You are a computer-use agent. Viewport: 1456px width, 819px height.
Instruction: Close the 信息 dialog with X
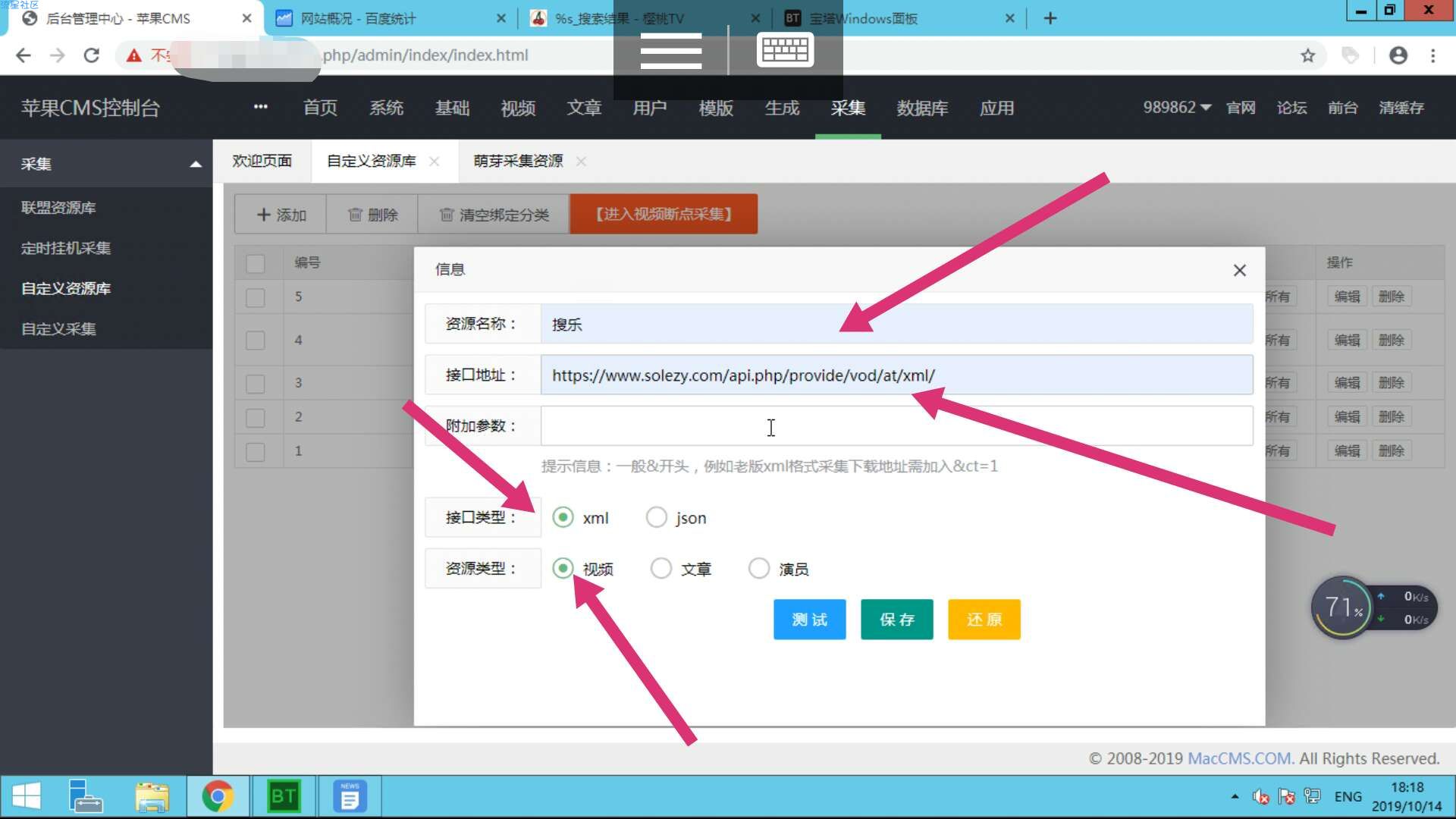click(x=1240, y=270)
